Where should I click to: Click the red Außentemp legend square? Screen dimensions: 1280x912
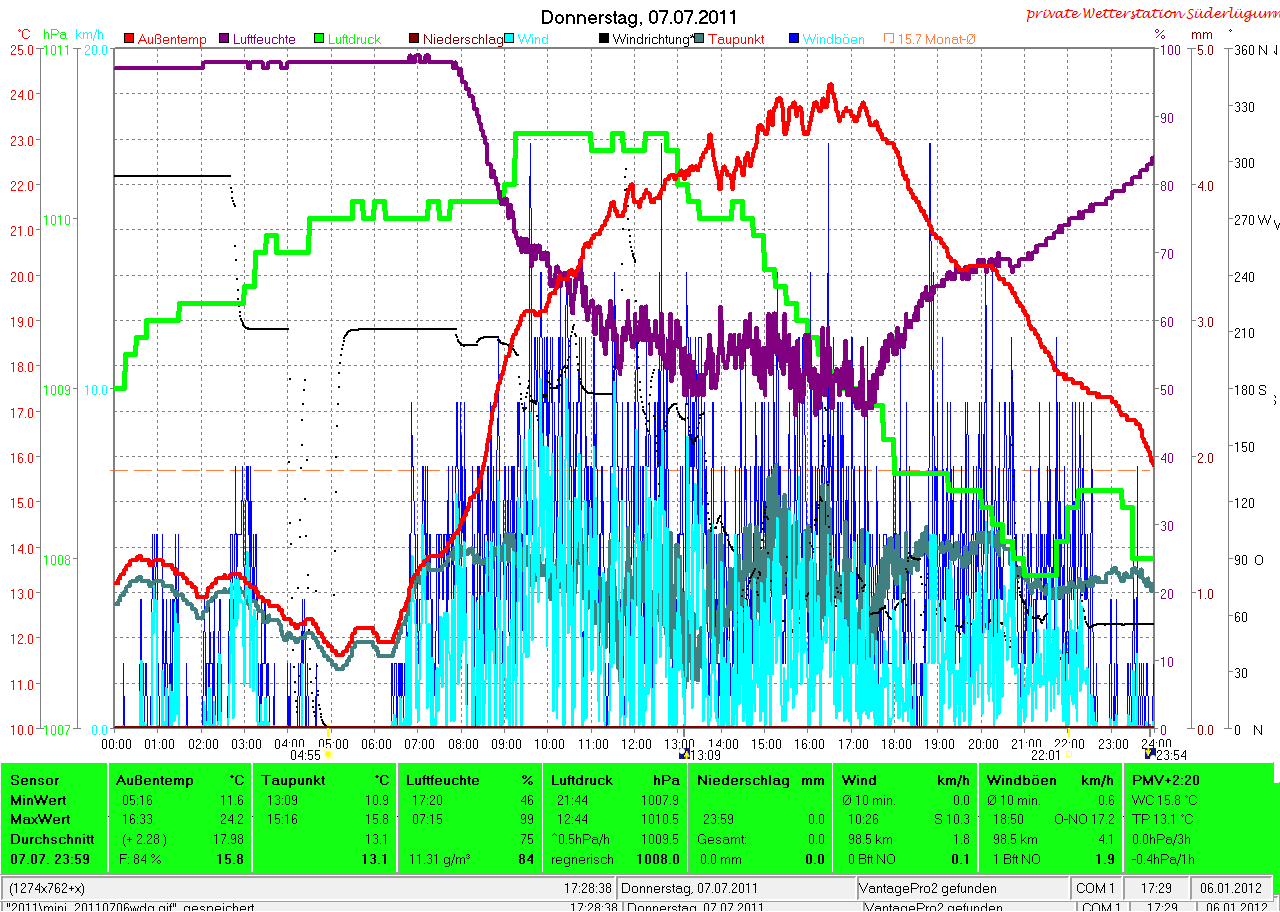click(x=129, y=39)
